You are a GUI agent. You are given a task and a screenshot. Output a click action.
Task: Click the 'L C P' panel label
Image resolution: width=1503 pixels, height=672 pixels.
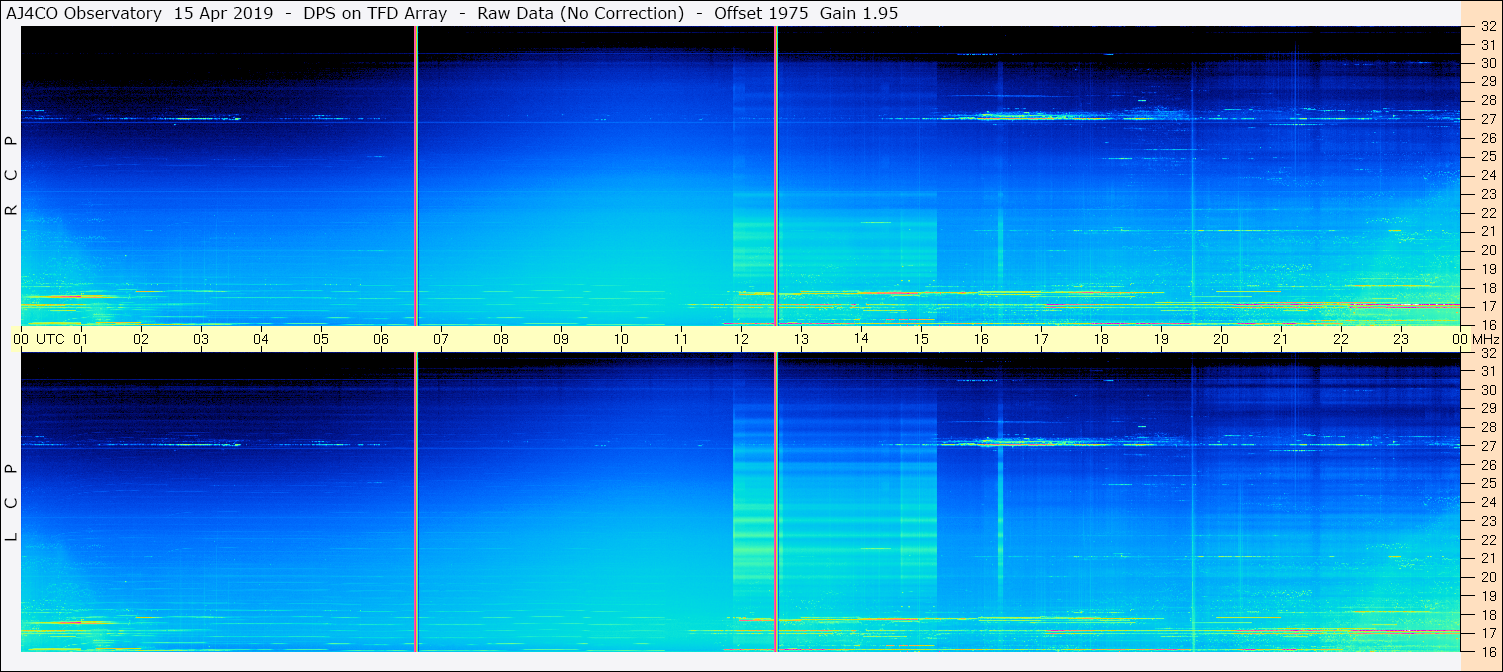[x=12, y=503]
